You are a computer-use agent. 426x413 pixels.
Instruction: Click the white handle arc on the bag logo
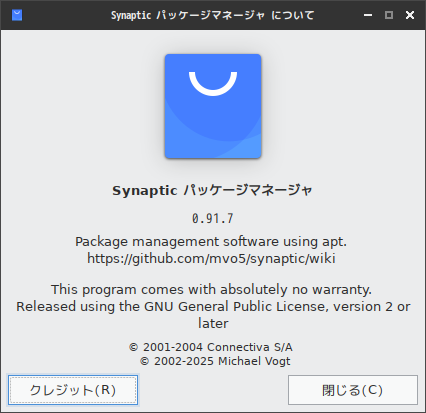(x=213, y=83)
